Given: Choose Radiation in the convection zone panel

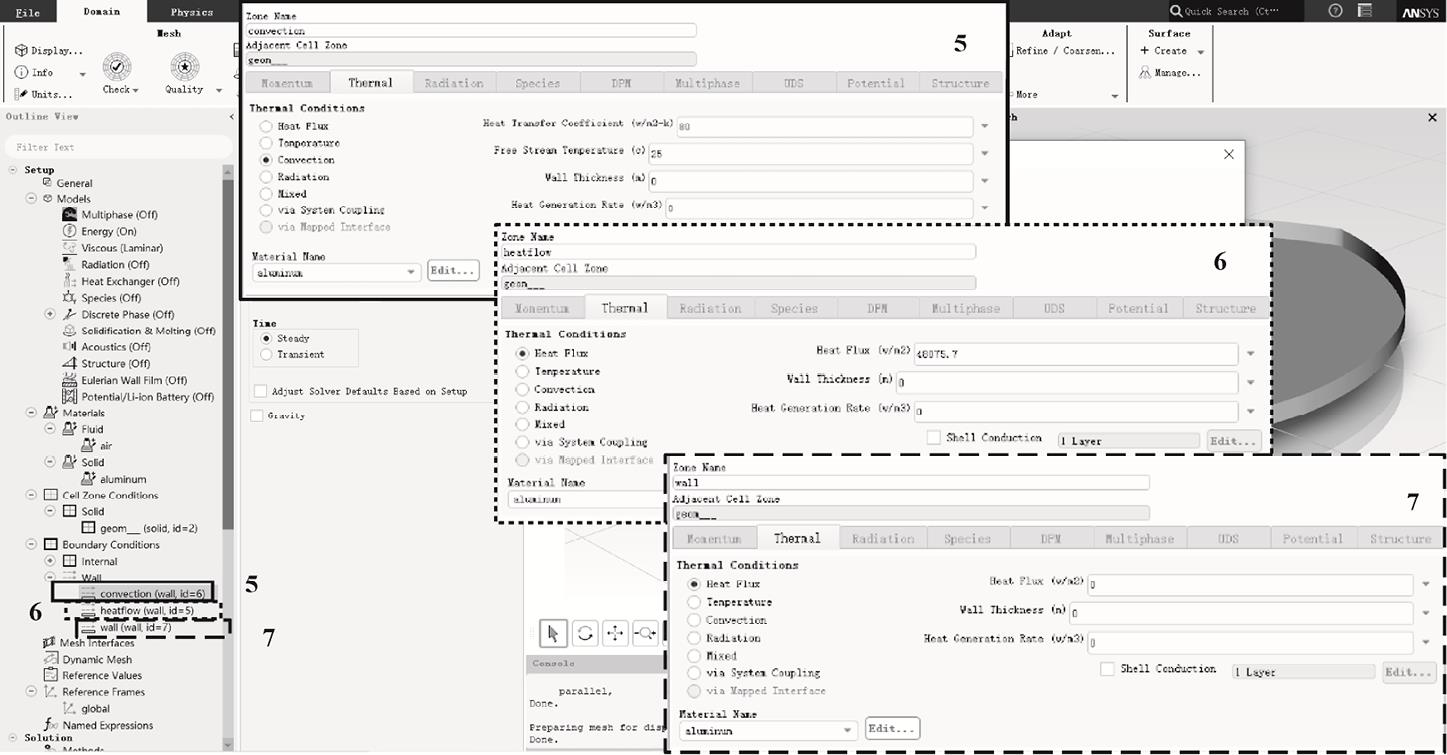Looking at the screenshot, I should pyautogui.click(x=266, y=177).
